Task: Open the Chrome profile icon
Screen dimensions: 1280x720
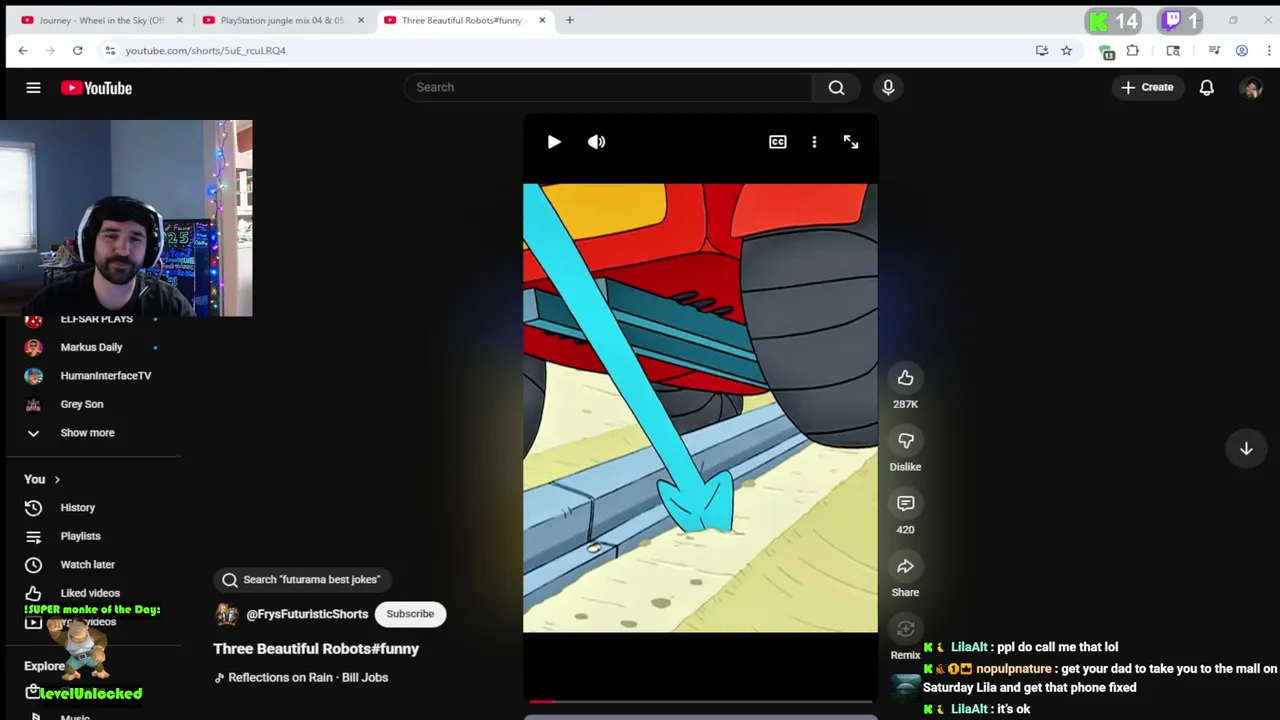Action: [x=1241, y=50]
